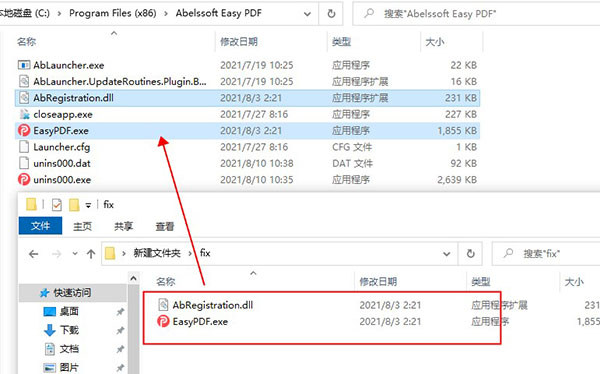Click AbRegistration.dll icon in Abelssoft folder

[24, 98]
